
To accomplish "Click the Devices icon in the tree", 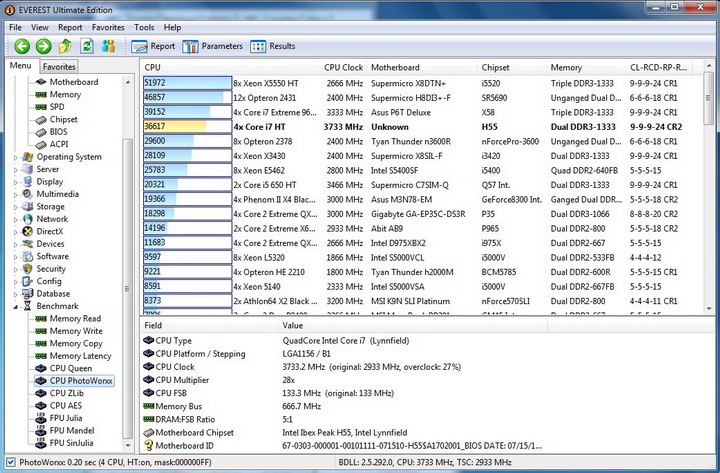I will tap(28, 243).
